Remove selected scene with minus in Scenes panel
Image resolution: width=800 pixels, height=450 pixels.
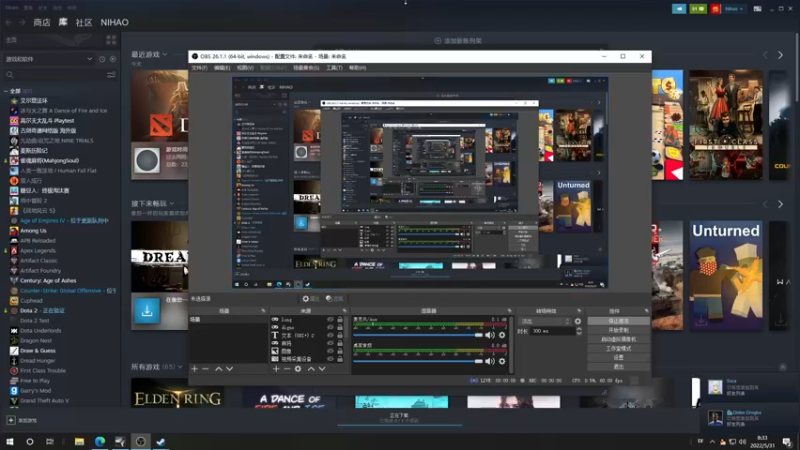(206, 368)
